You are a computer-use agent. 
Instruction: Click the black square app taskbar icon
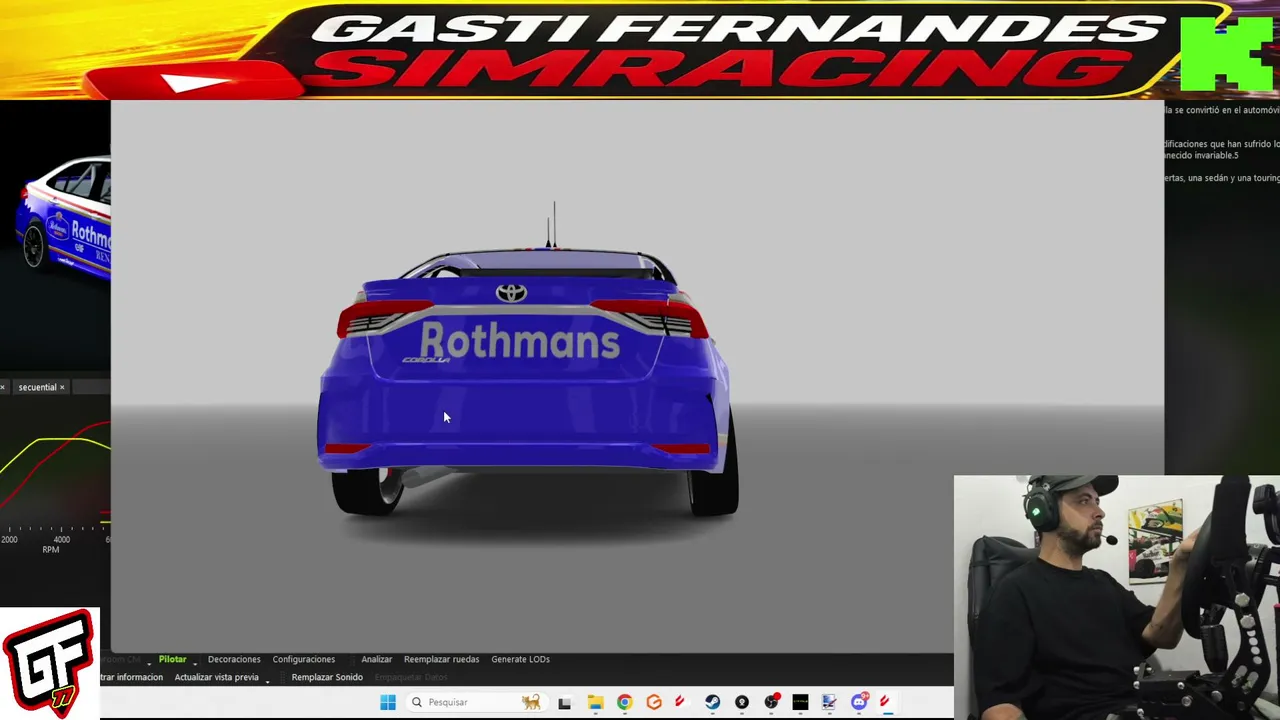pyautogui.click(x=800, y=702)
